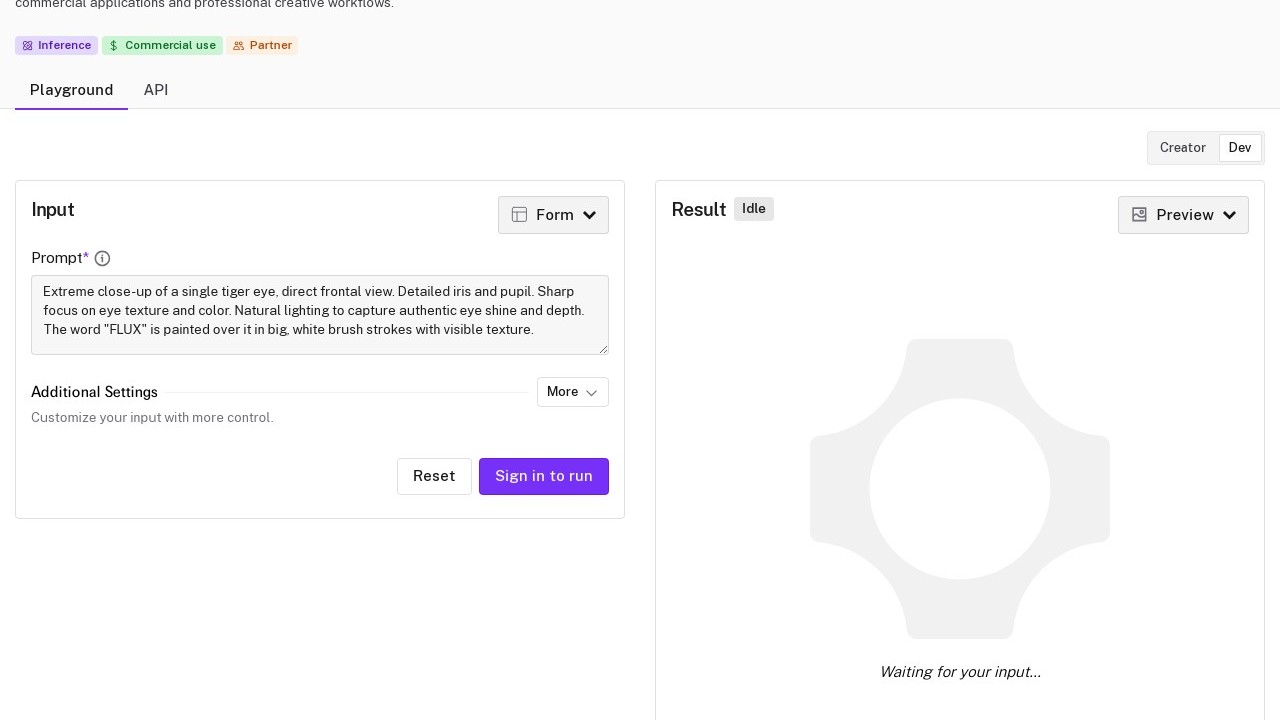Click the prompt textarea resize handle
1280x720 pixels.
[x=603, y=349]
